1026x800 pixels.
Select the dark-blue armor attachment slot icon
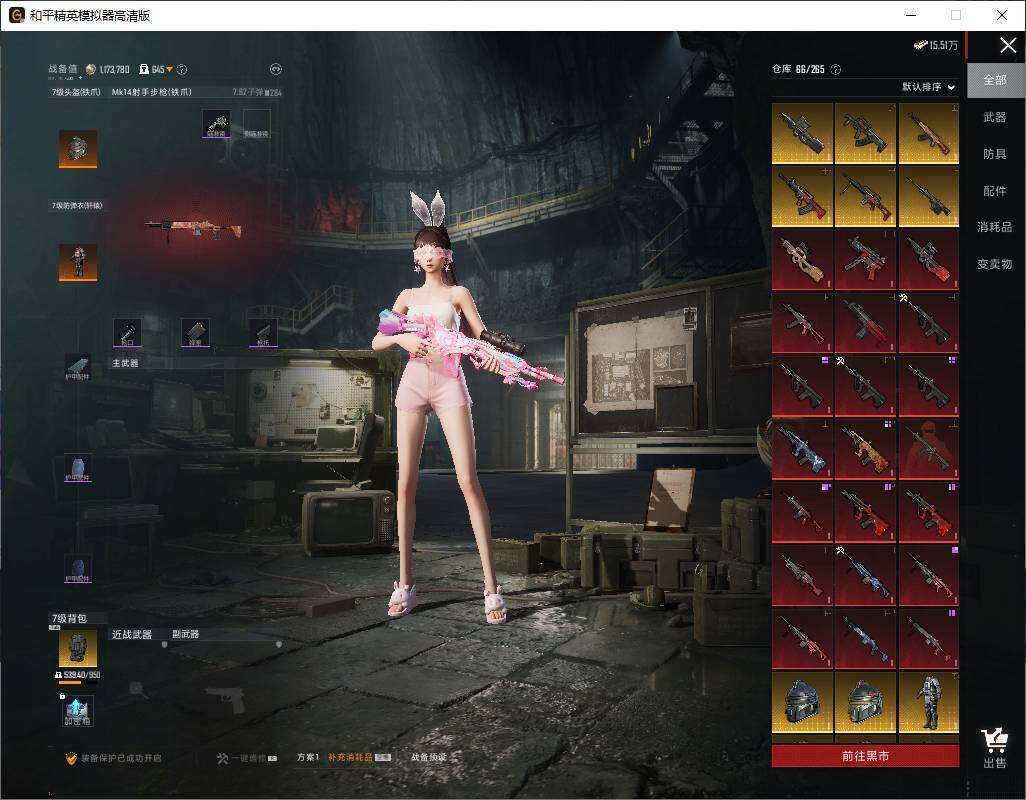tap(78, 568)
